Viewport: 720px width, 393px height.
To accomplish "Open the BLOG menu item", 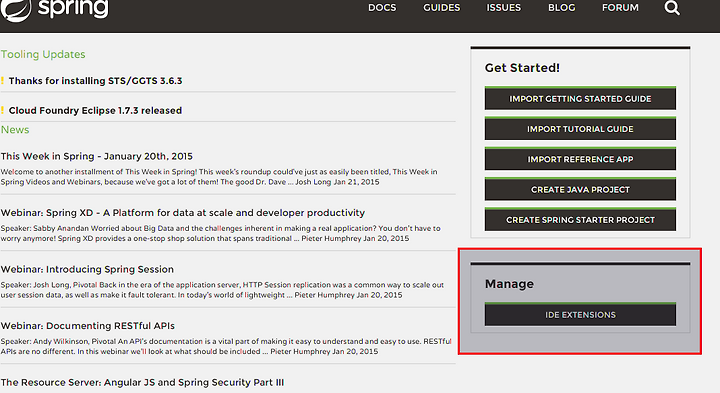I will click(x=562, y=8).
